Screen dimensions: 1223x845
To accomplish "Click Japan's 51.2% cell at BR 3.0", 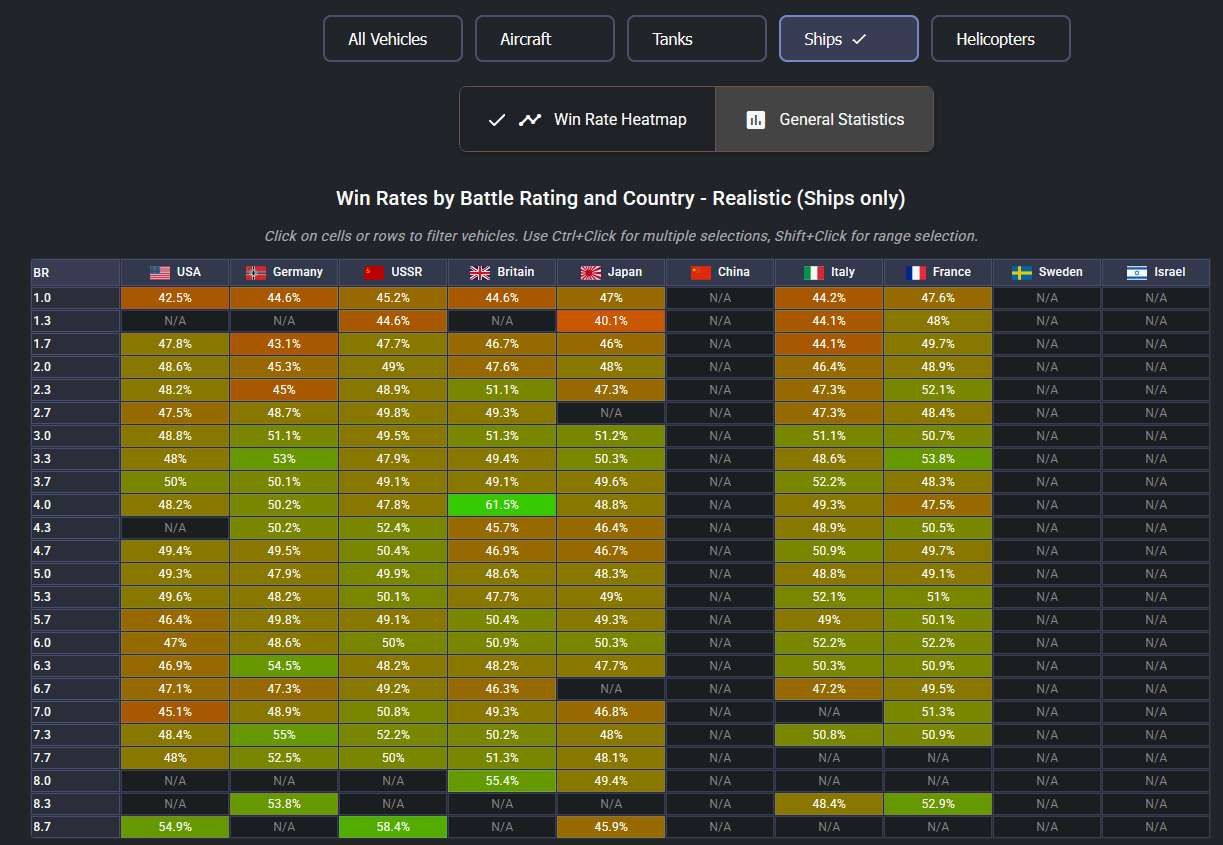I will click(611, 435).
